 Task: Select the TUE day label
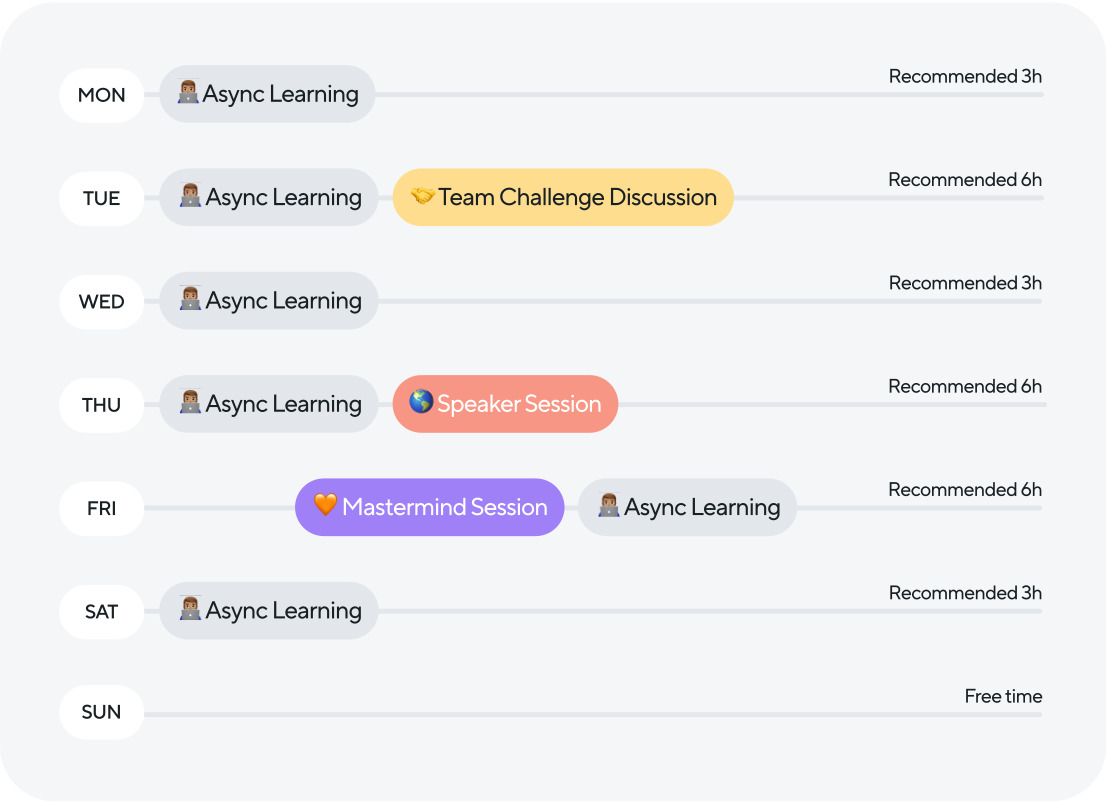(102, 198)
